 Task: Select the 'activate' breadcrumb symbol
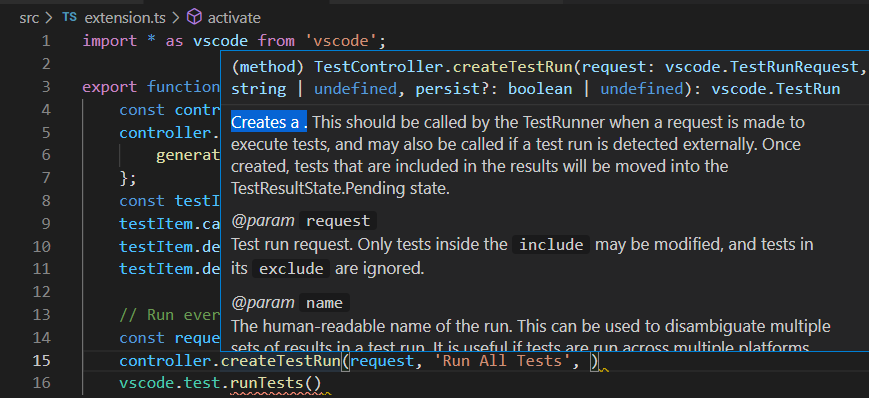coord(234,18)
